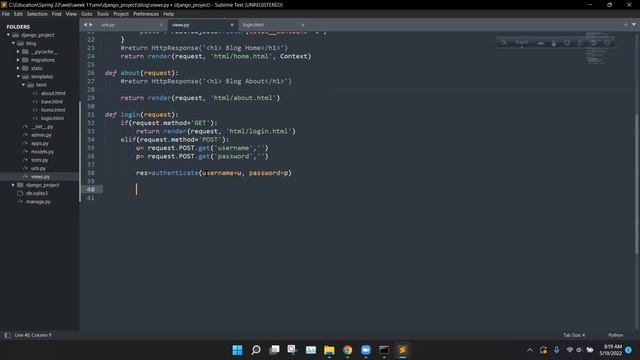The image size is (640, 360).
Task: Open the Find menu
Action: click(56, 14)
